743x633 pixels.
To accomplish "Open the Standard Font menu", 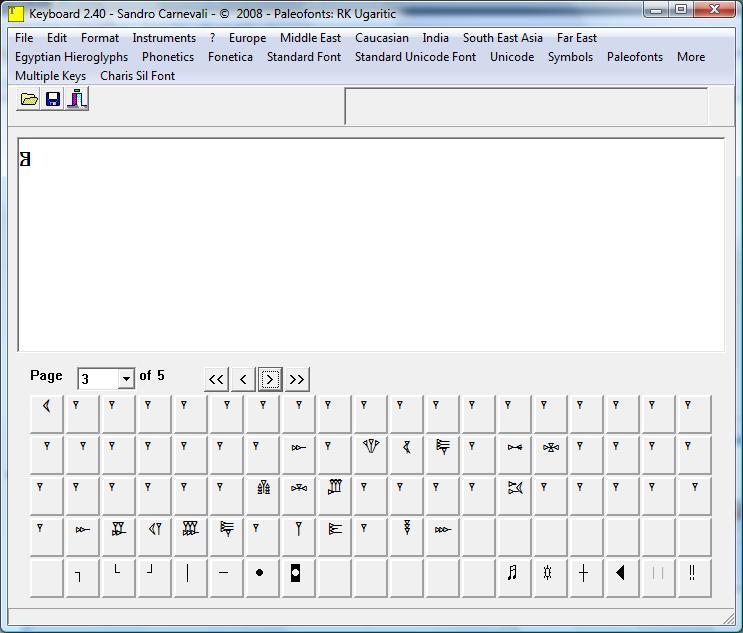I will coord(304,57).
